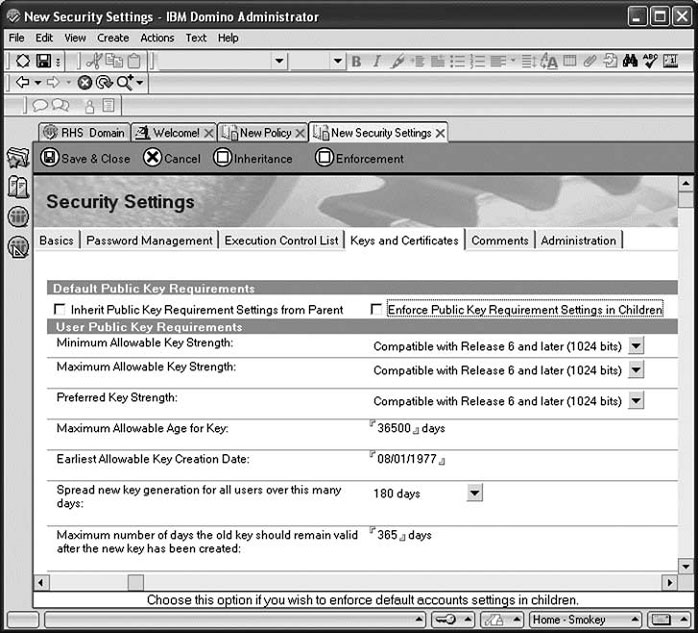
Task: Click the Save disk icon in toolbar
Action: tap(43, 61)
